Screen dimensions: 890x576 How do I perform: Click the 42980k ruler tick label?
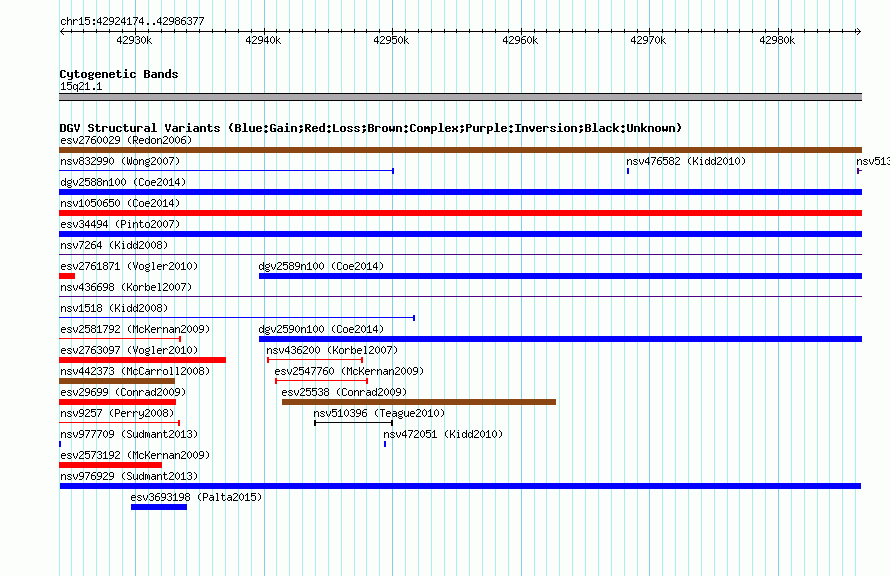(x=777, y=40)
